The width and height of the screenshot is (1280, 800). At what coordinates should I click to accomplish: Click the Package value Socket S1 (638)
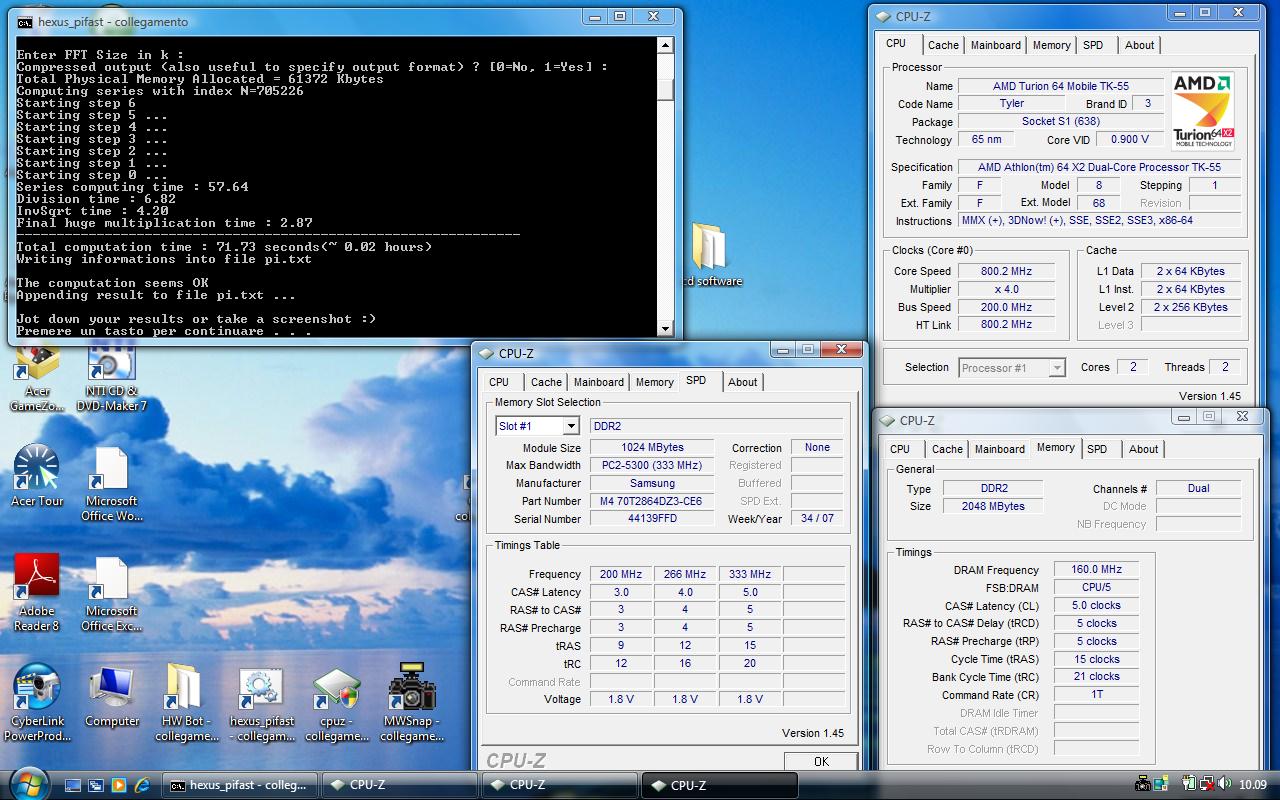click(x=1062, y=121)
